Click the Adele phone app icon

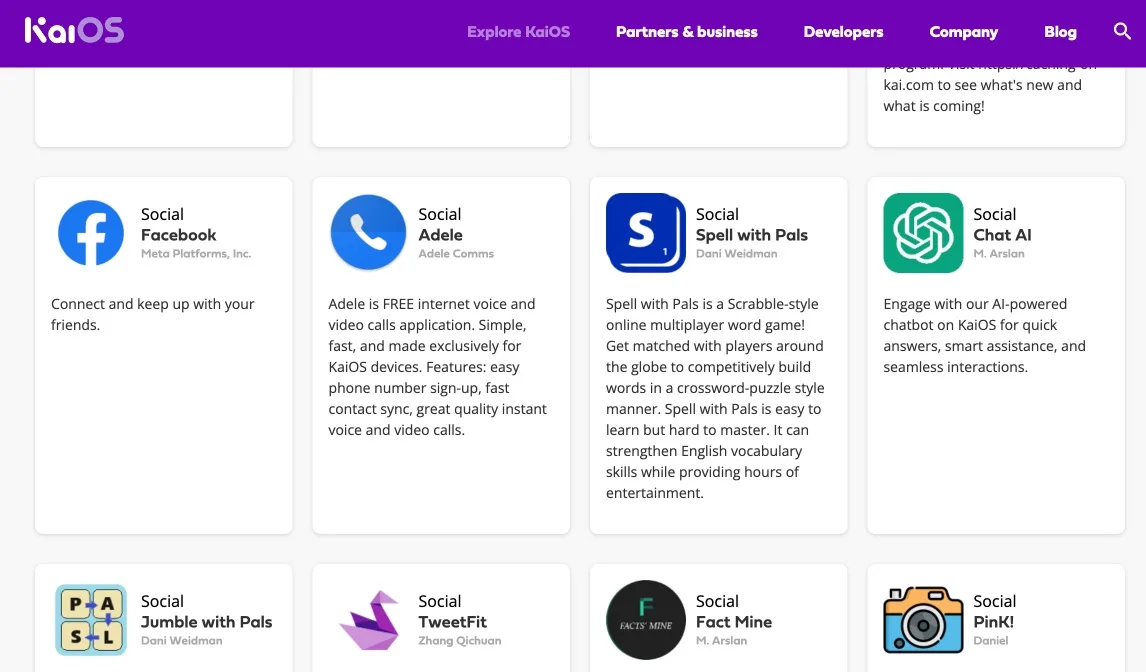368,233
